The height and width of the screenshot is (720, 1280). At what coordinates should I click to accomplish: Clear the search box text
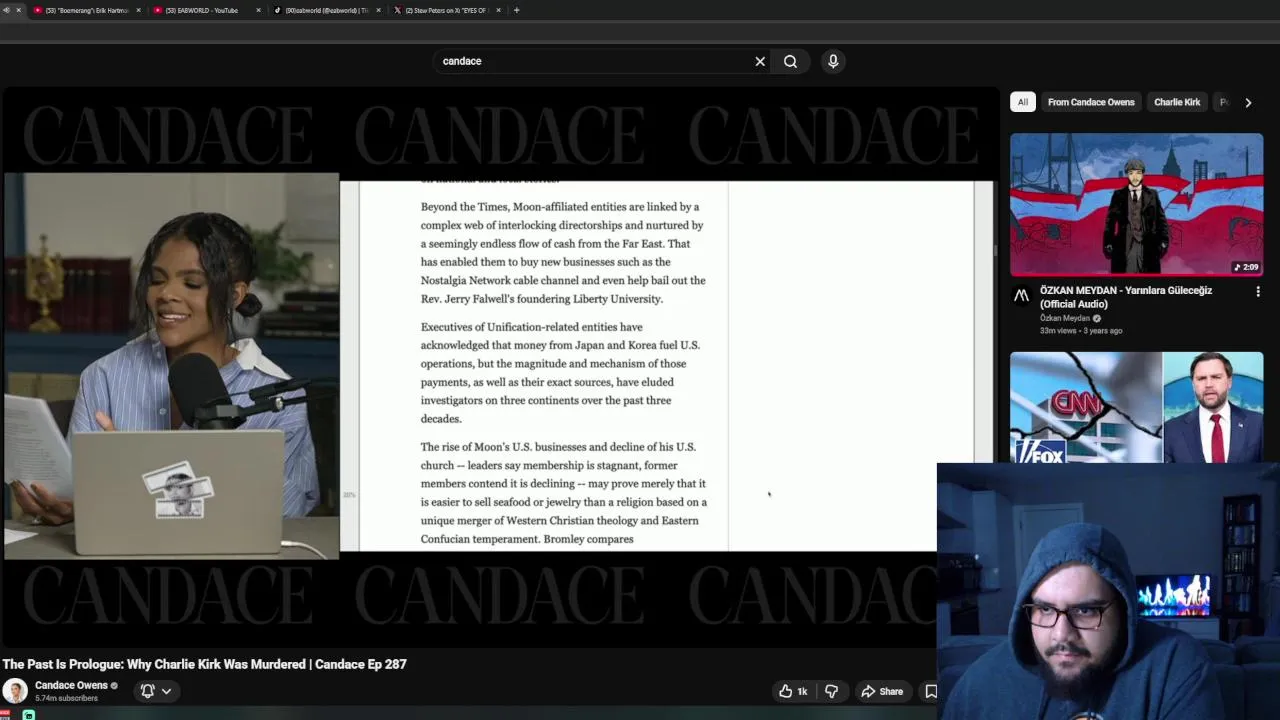click(760, 61)
